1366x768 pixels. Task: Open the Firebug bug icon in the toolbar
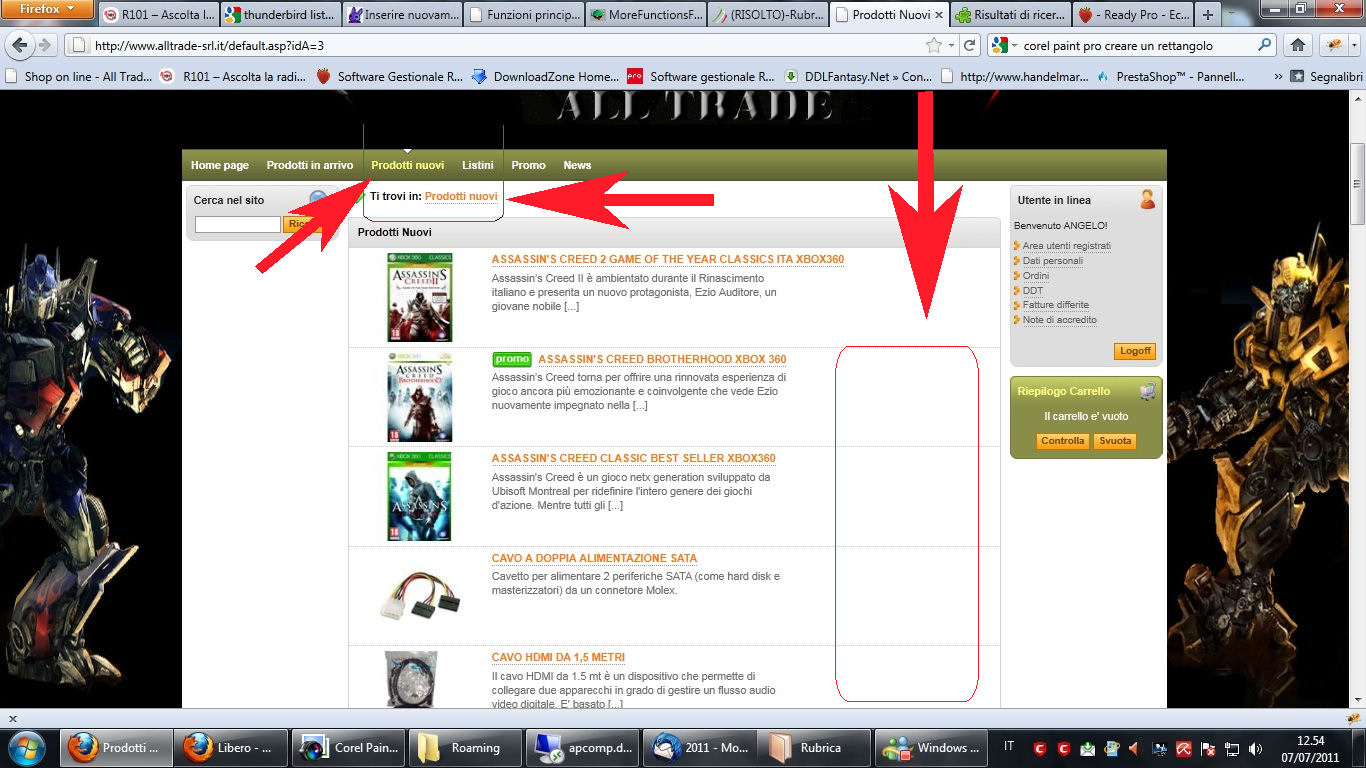click(1334, 45)
